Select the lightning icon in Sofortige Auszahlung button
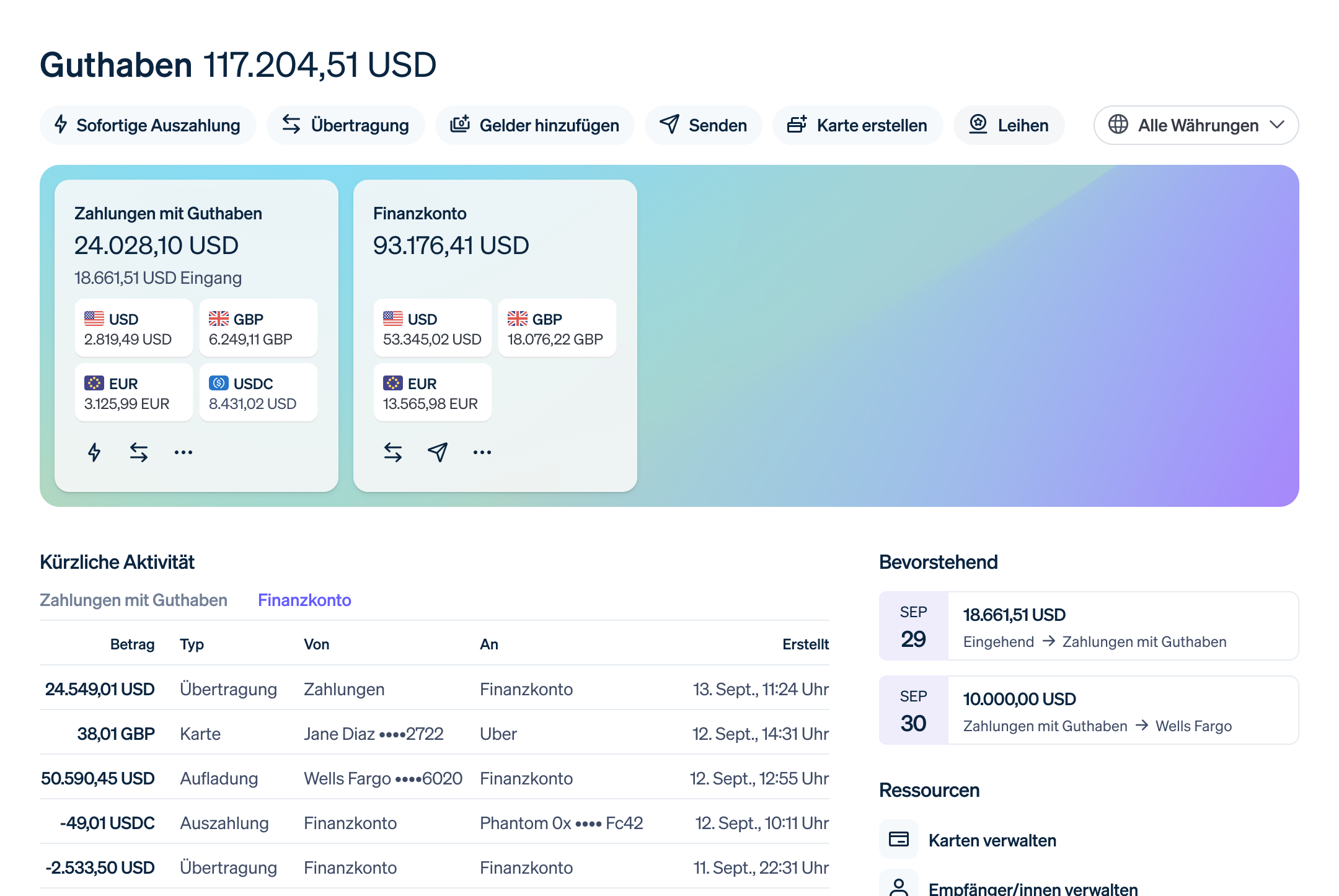1339x896 pixels. 60,125
